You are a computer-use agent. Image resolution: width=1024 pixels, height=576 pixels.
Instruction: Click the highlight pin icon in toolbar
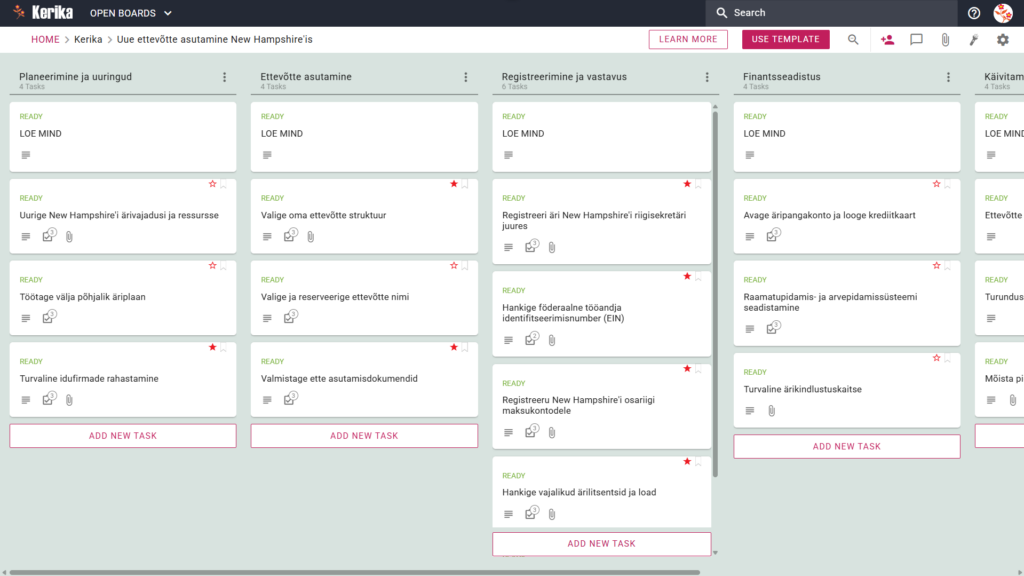point(974,40)
